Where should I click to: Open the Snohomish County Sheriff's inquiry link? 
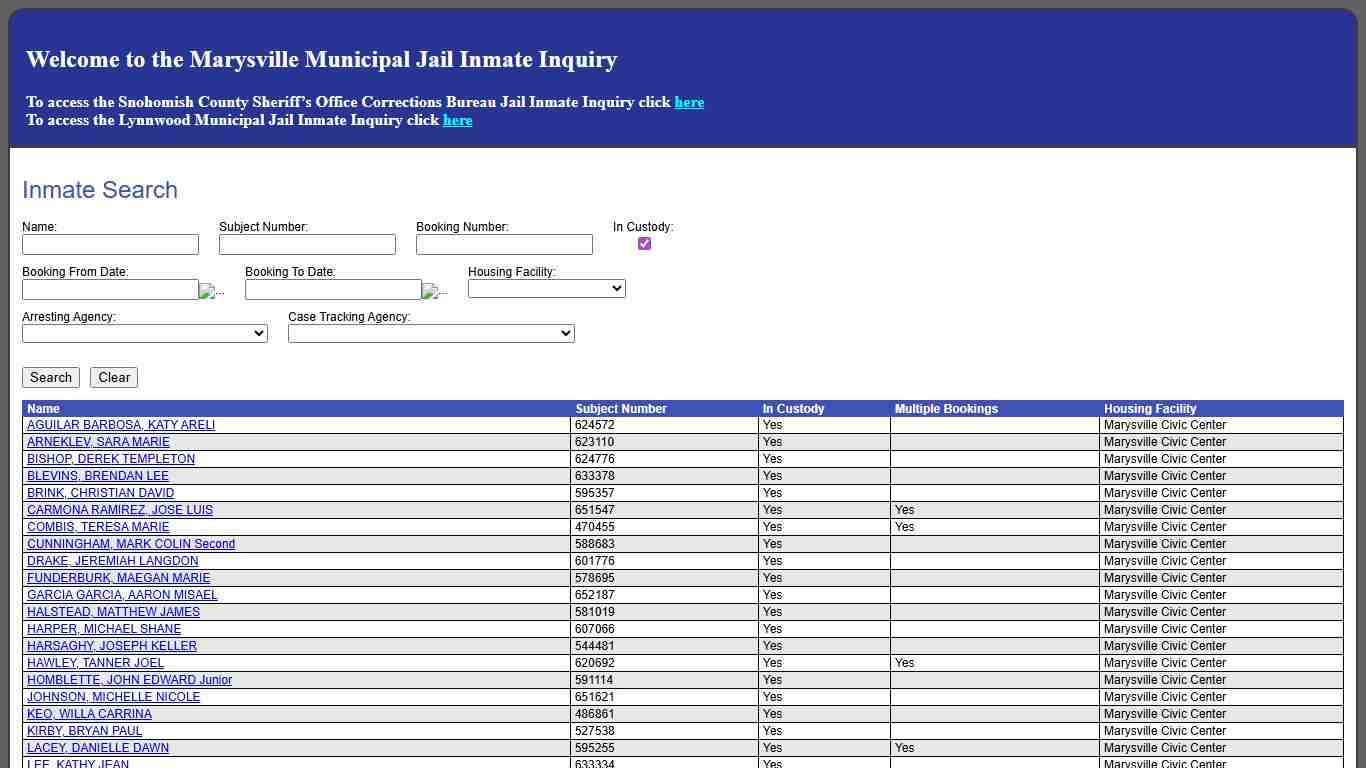(x=689, y=102)
